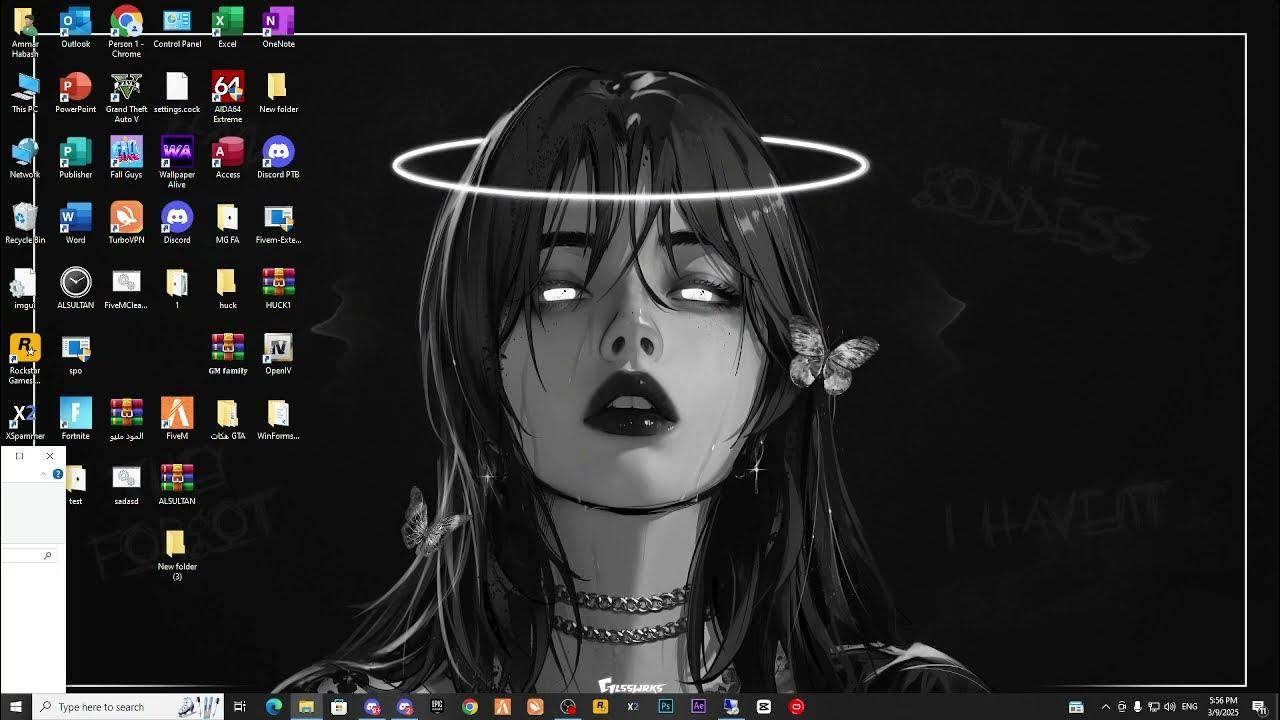Select the Recycle Bin icon
Viewport: 1280px width, 720px height.
(x=25, y=224)
